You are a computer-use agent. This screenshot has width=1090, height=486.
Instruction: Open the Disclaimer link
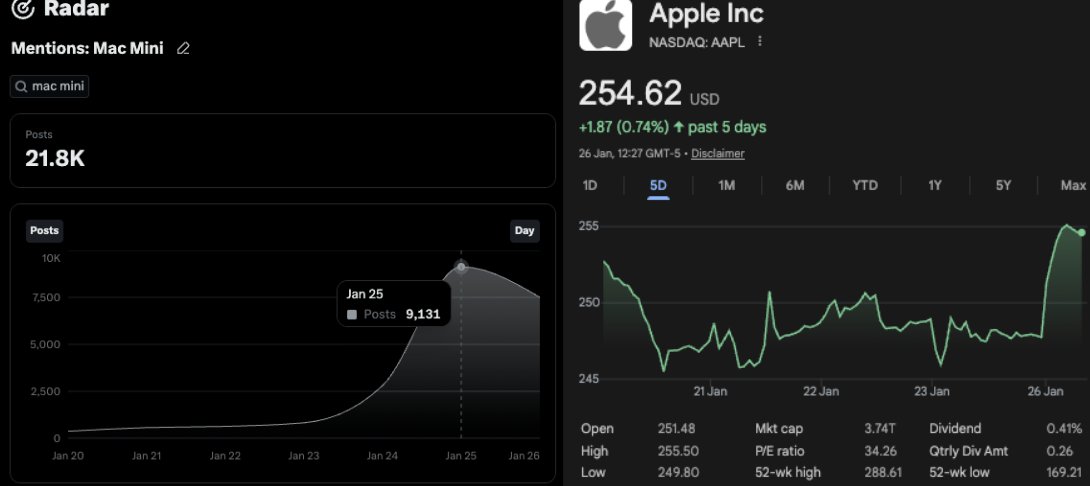717,153
